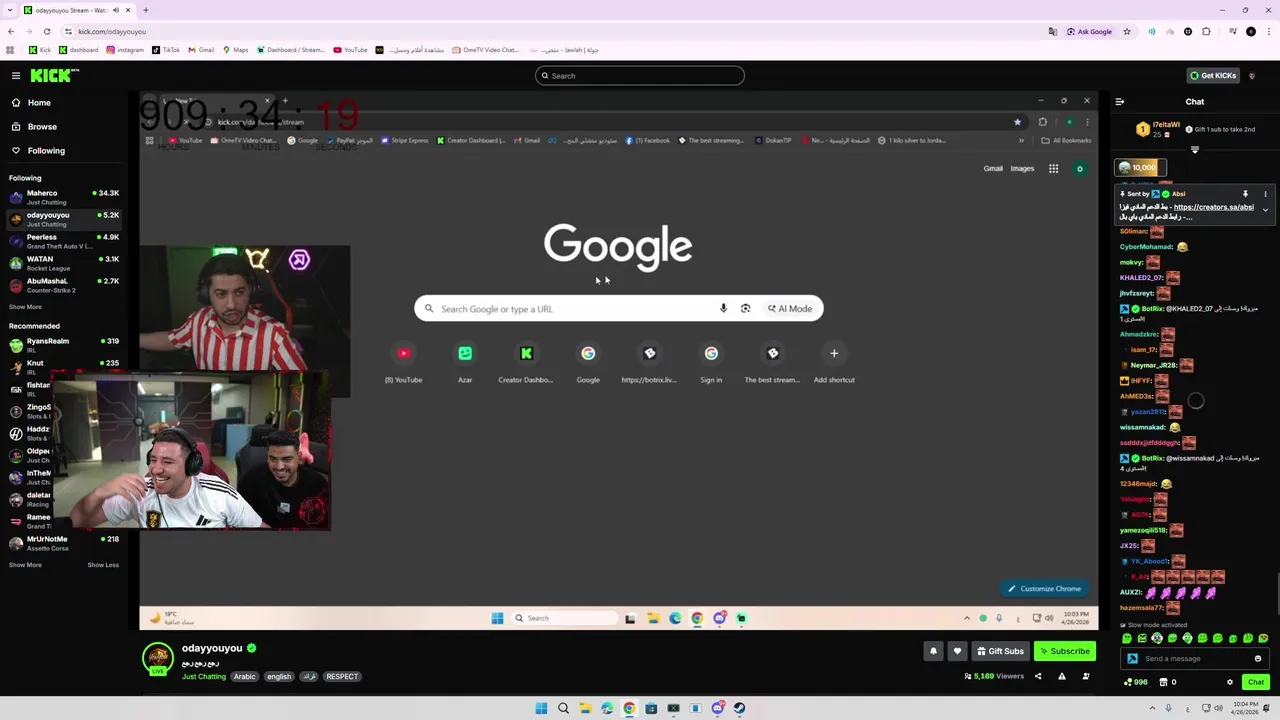
Task: Open the Windows Start menu on the taskbar
Action: [541, 708]
